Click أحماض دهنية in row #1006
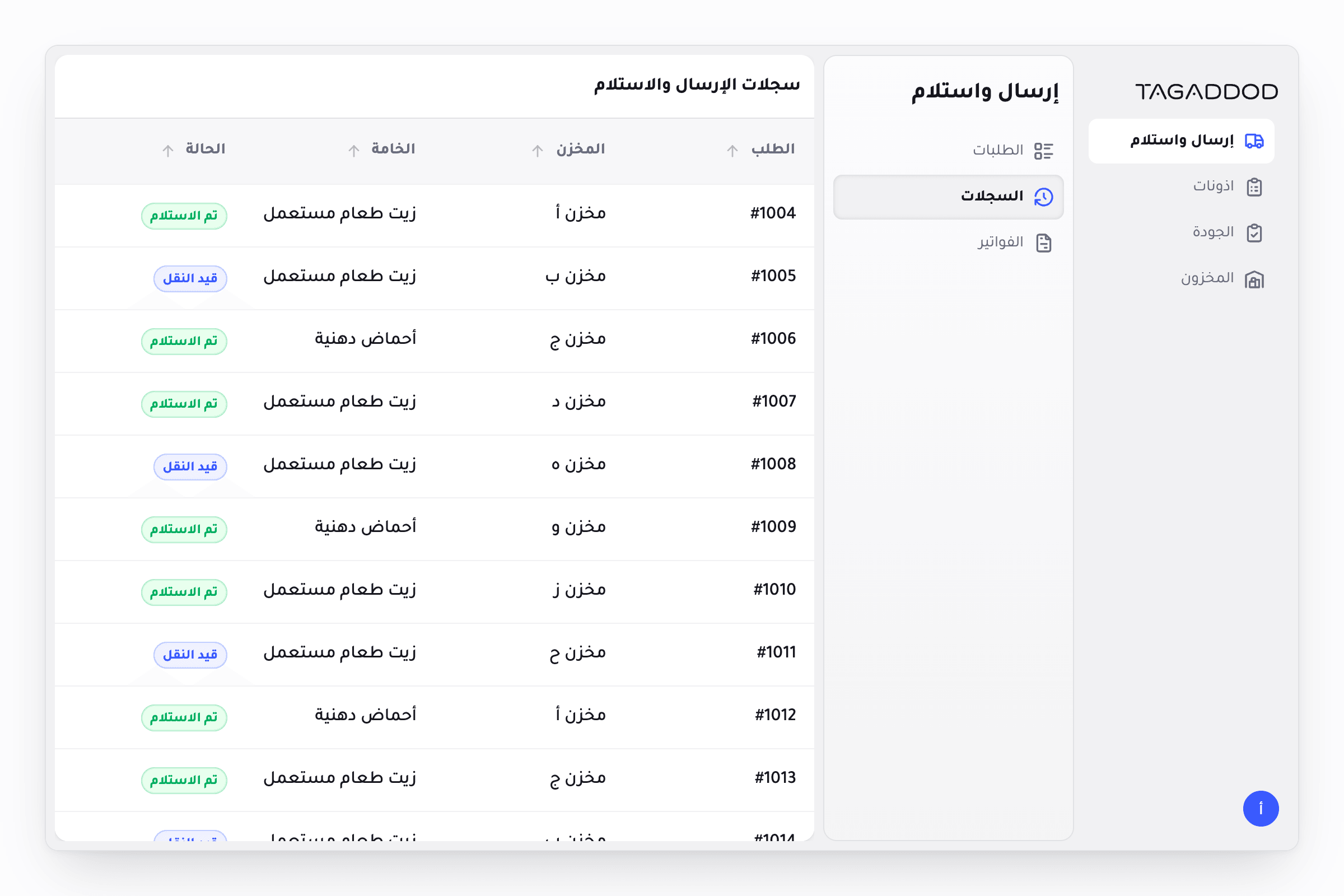The width and height of the screenshot is (1344, 896). tap(366, 339)
